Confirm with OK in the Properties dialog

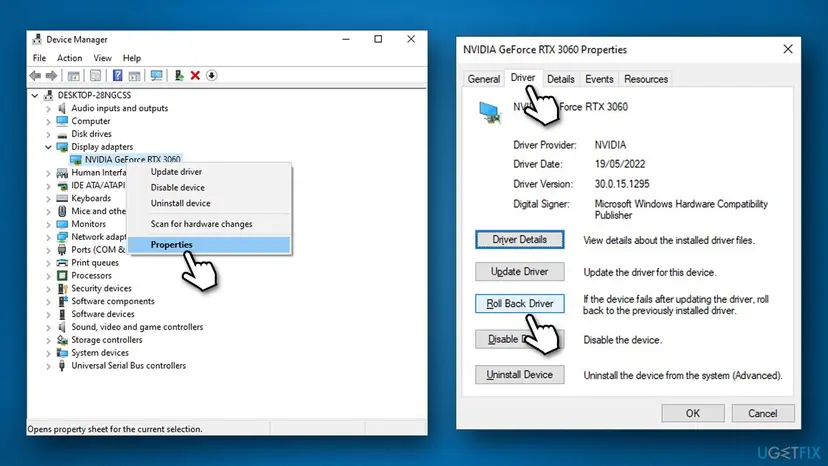coord(693,413)
